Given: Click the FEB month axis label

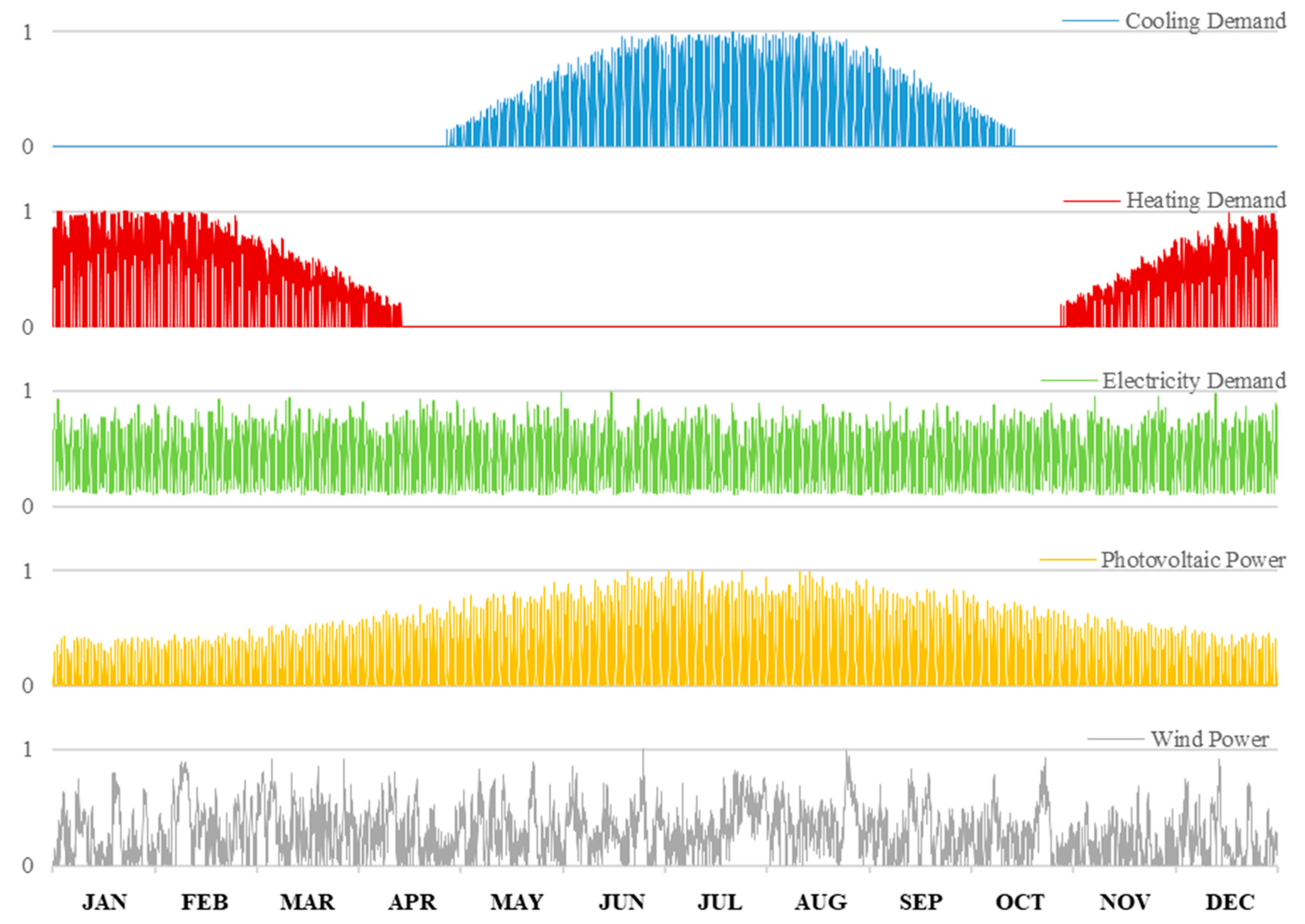Looking at the screenshot, I should pos(204,902).
